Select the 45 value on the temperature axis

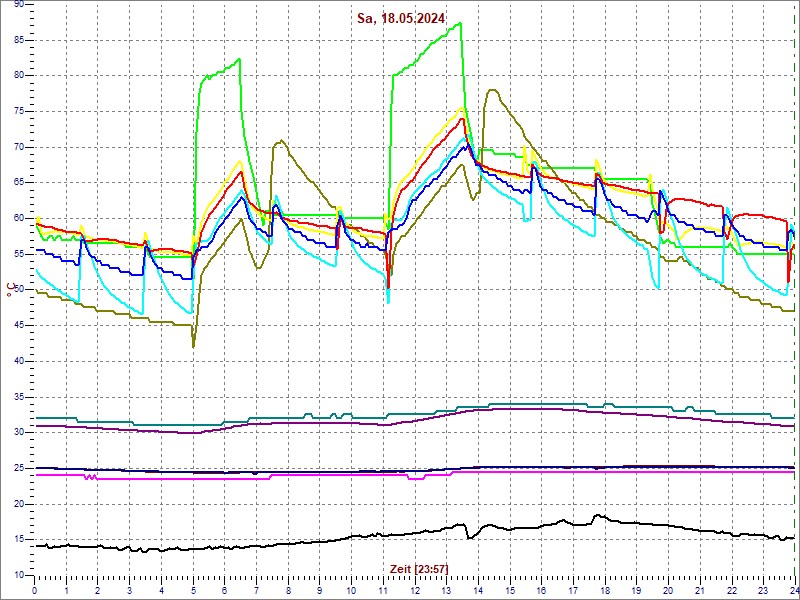(18, 326)
